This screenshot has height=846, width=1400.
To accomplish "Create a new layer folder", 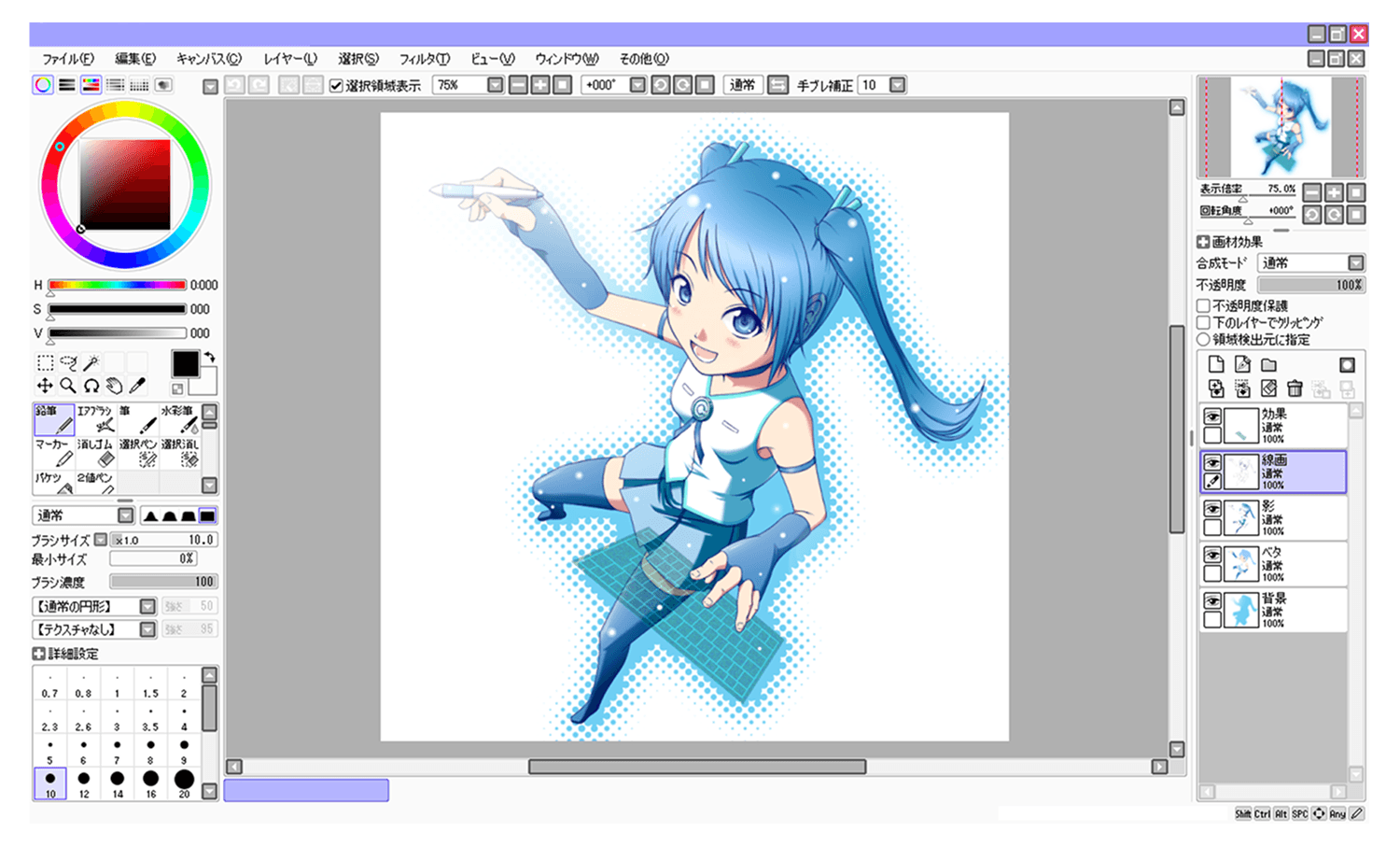I will click(x=1268, y=364).
